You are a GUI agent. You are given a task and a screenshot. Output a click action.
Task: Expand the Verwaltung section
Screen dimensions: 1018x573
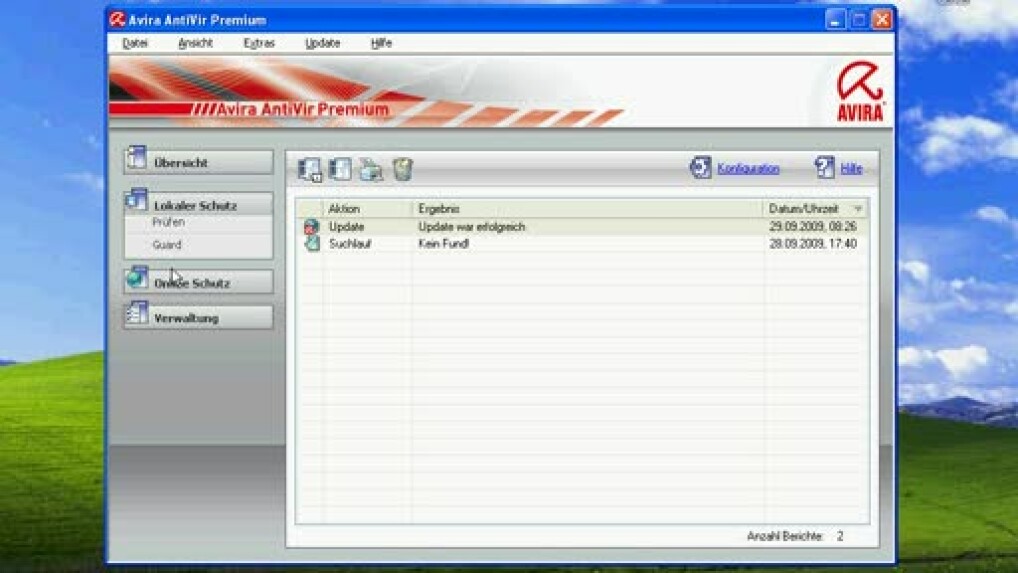click(x=198, y=318)
